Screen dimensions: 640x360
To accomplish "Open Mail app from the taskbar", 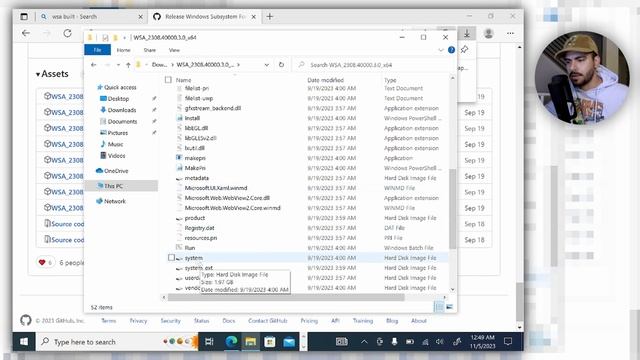I will (x=289, y=342).
